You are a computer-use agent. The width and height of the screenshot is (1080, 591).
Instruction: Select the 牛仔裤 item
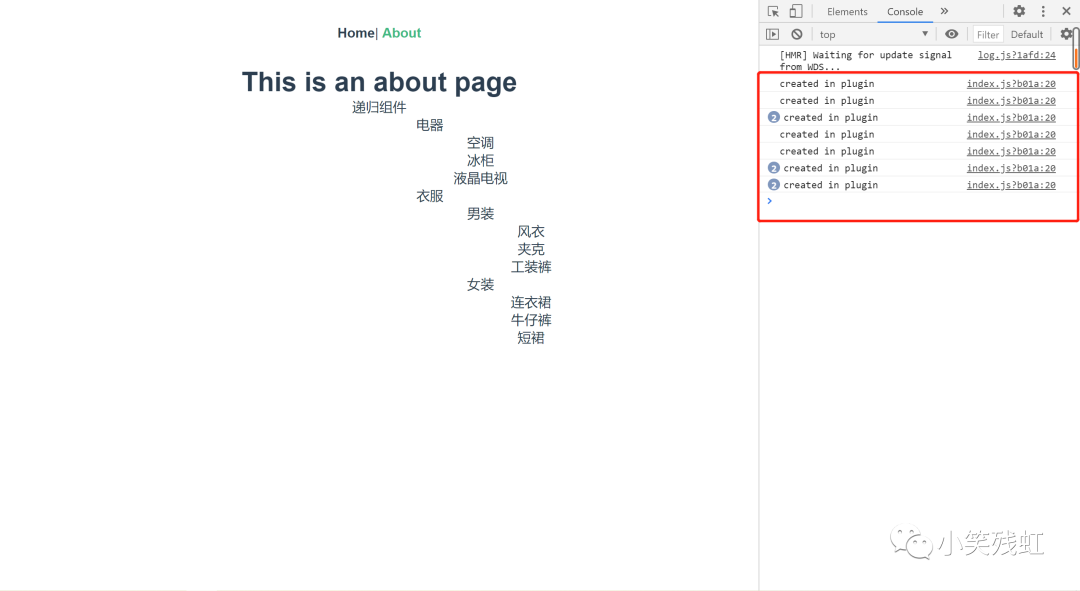pyautogui.click(x=530, y=320)
